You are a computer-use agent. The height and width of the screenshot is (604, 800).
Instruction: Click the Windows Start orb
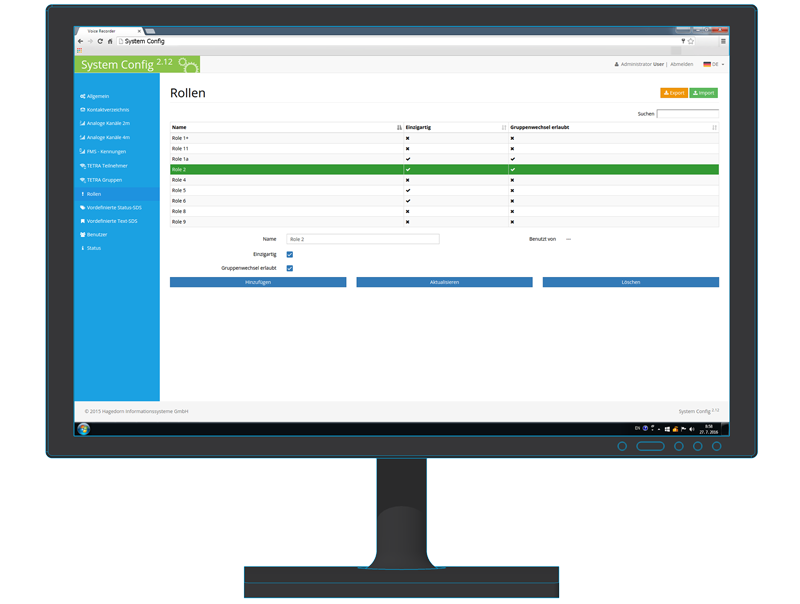(x=84, y=429)
